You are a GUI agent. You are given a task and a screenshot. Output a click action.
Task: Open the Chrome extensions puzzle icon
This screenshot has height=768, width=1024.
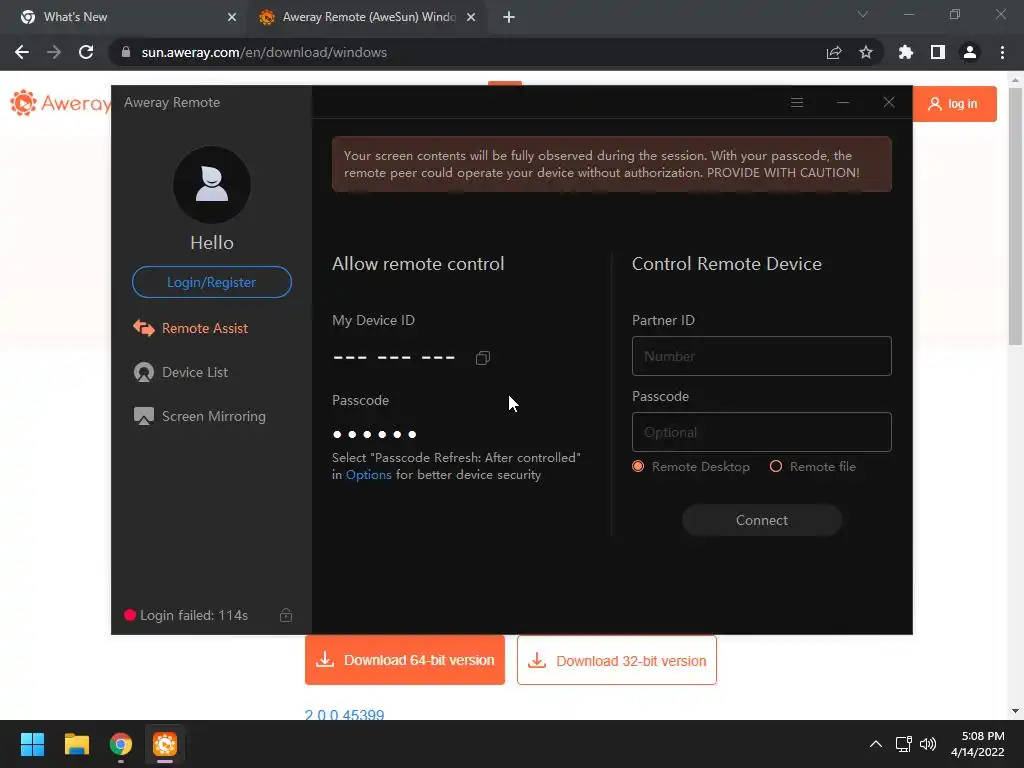point(906,52)
